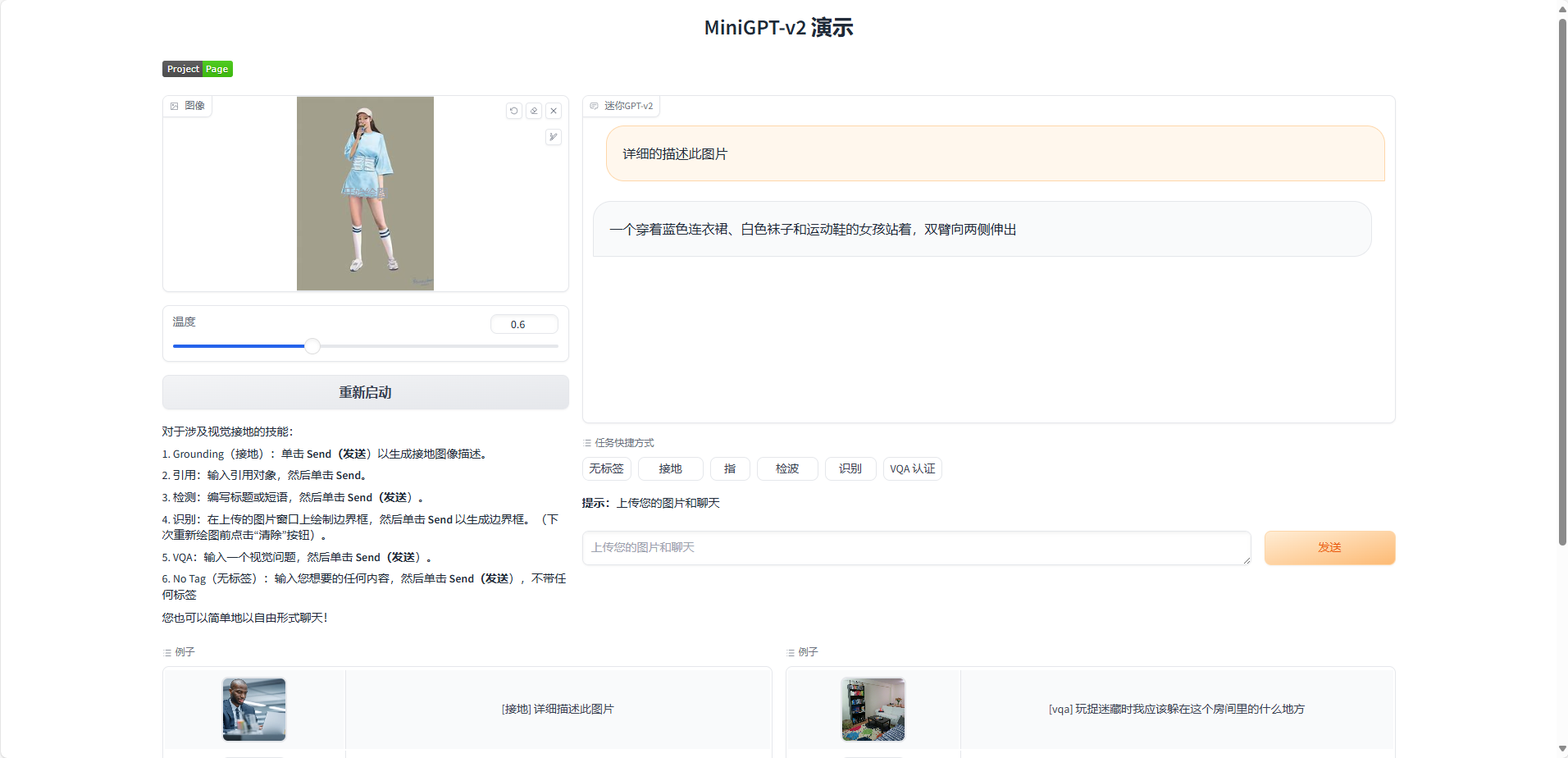Click instruction line 2 about 引用
The image size is (1568, 758).
point(266,475)
